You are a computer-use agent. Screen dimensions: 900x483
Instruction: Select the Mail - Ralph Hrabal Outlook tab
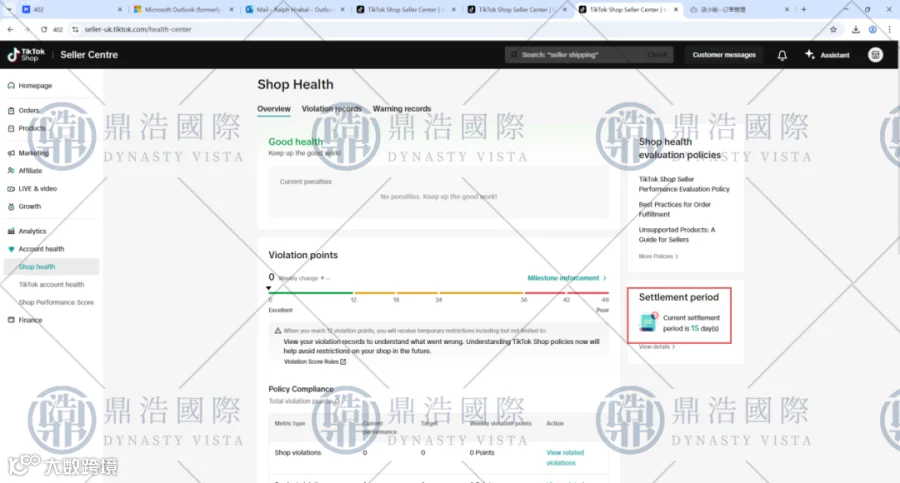294,9
